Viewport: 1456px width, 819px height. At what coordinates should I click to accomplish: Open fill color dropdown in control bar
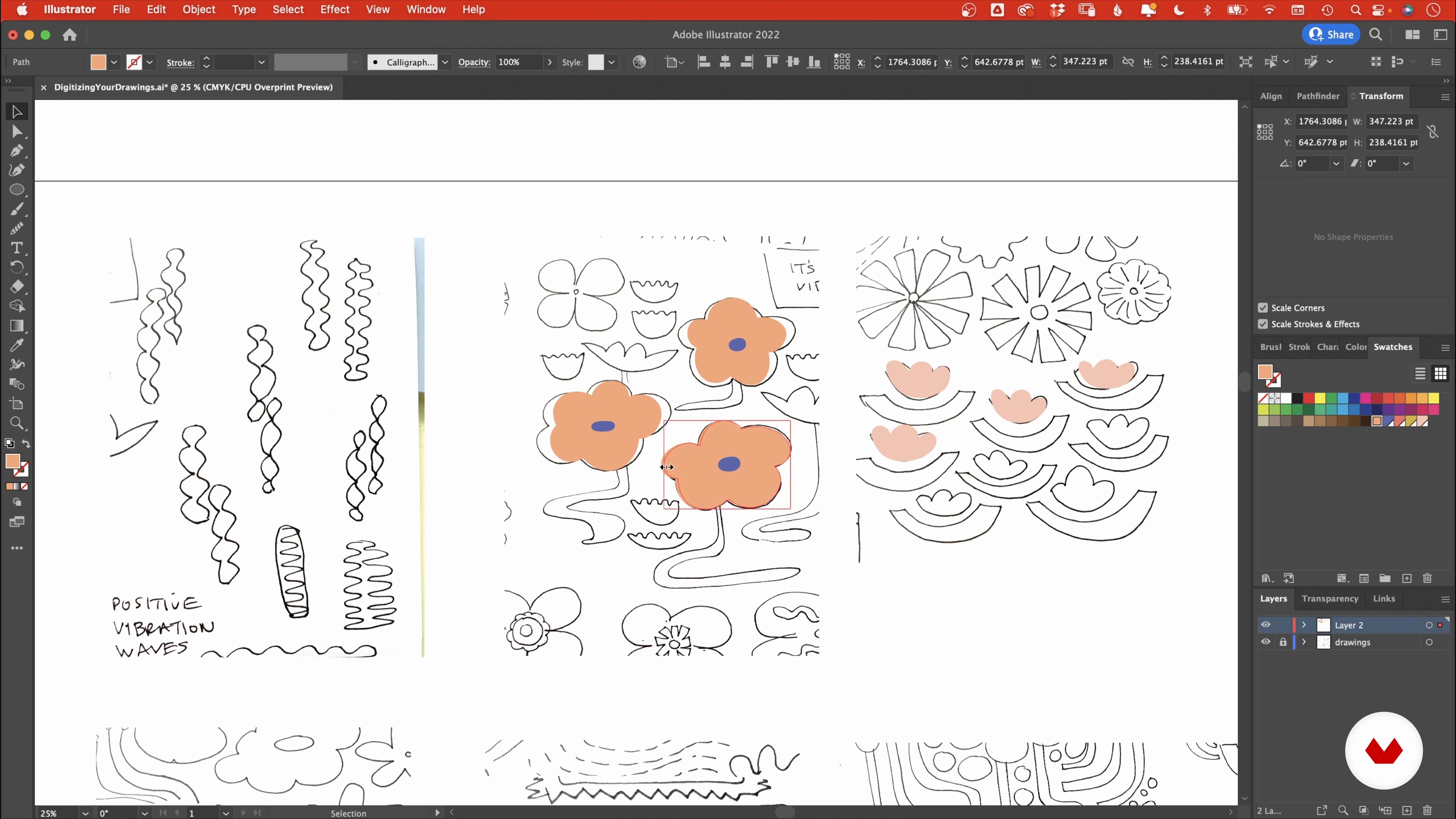tap(114, 62)
